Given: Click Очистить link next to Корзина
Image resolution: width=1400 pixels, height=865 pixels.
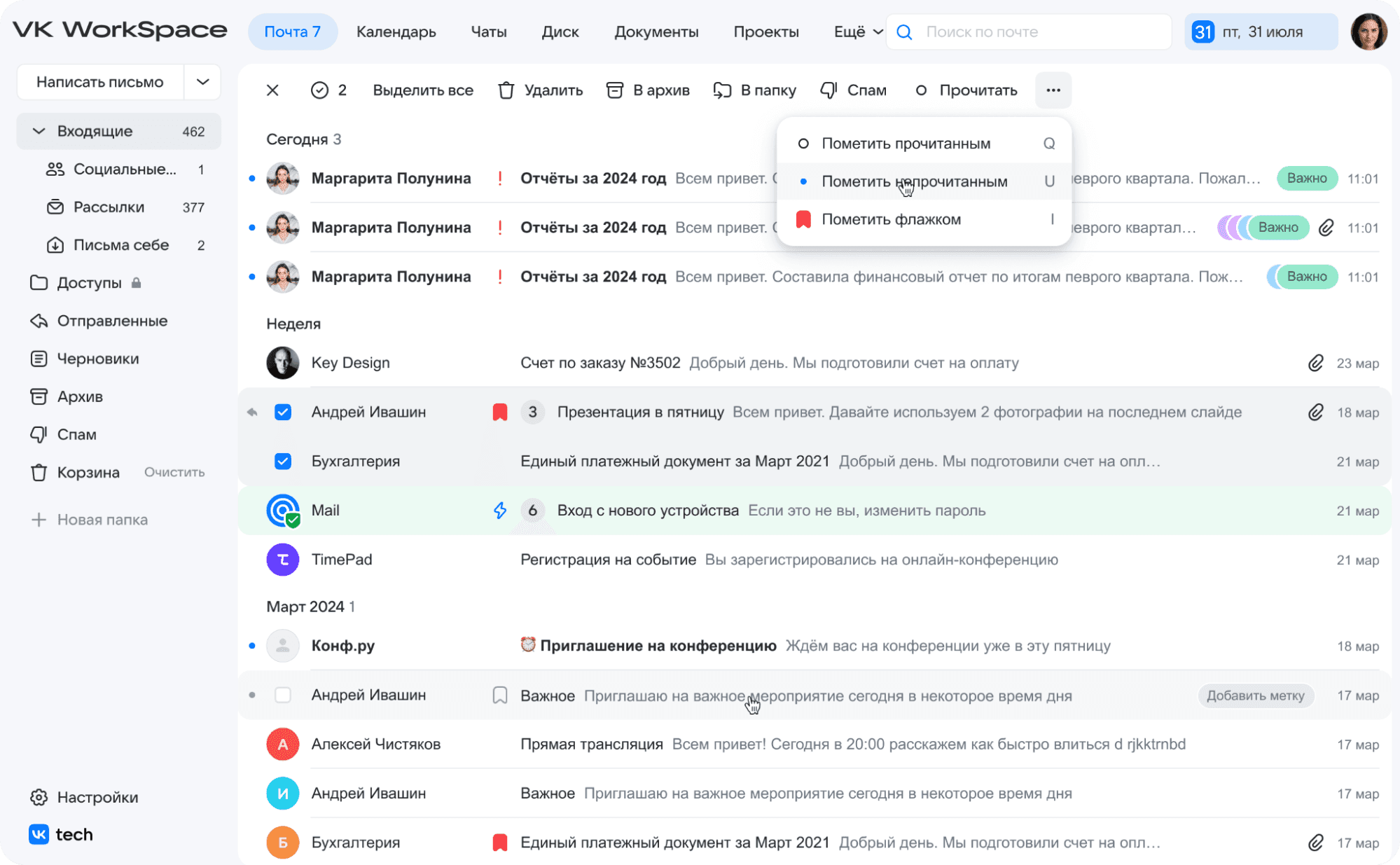Looking at the screenshot, I should click(x=174, y=472).
